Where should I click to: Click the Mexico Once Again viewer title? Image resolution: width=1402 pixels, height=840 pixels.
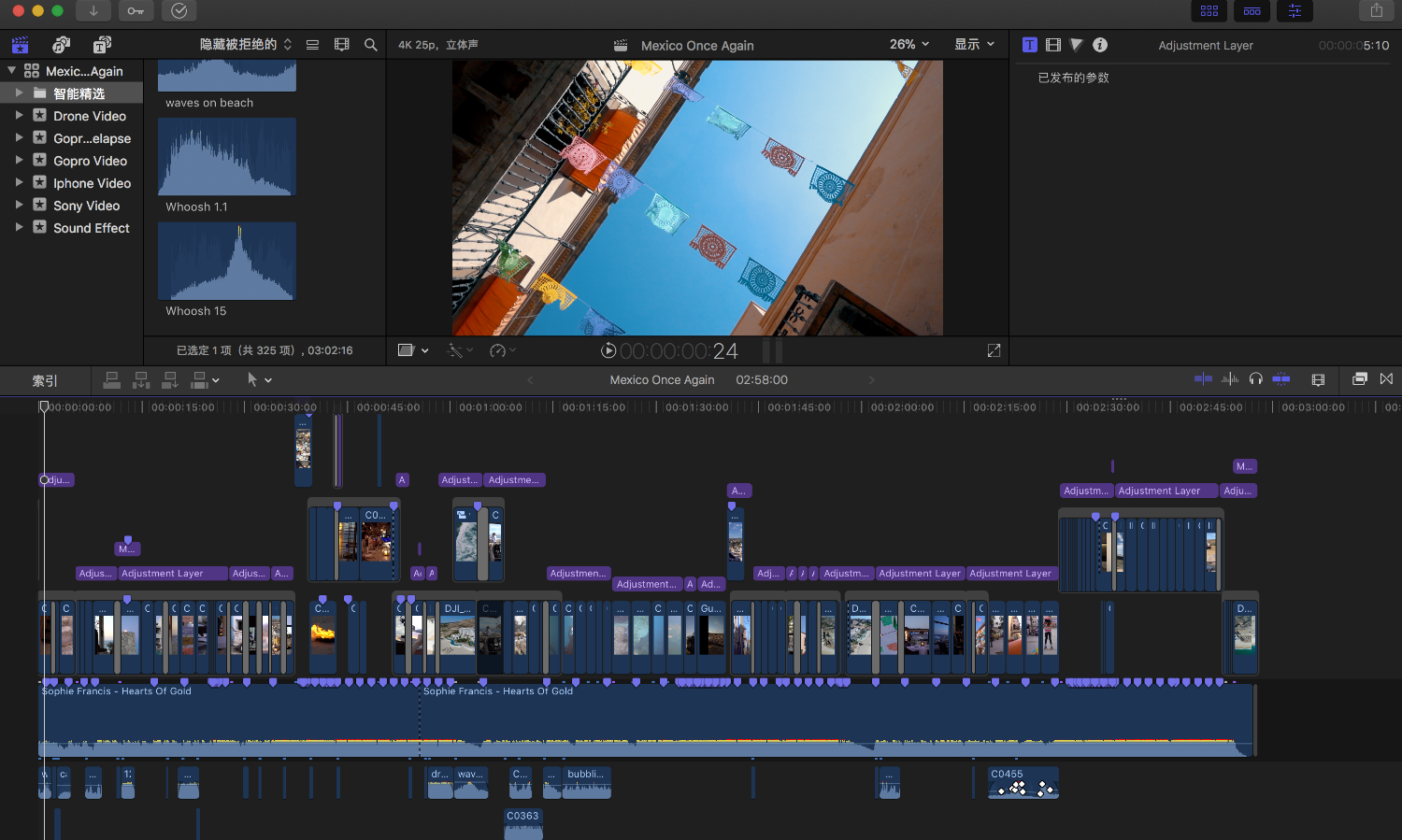[697, 45]
